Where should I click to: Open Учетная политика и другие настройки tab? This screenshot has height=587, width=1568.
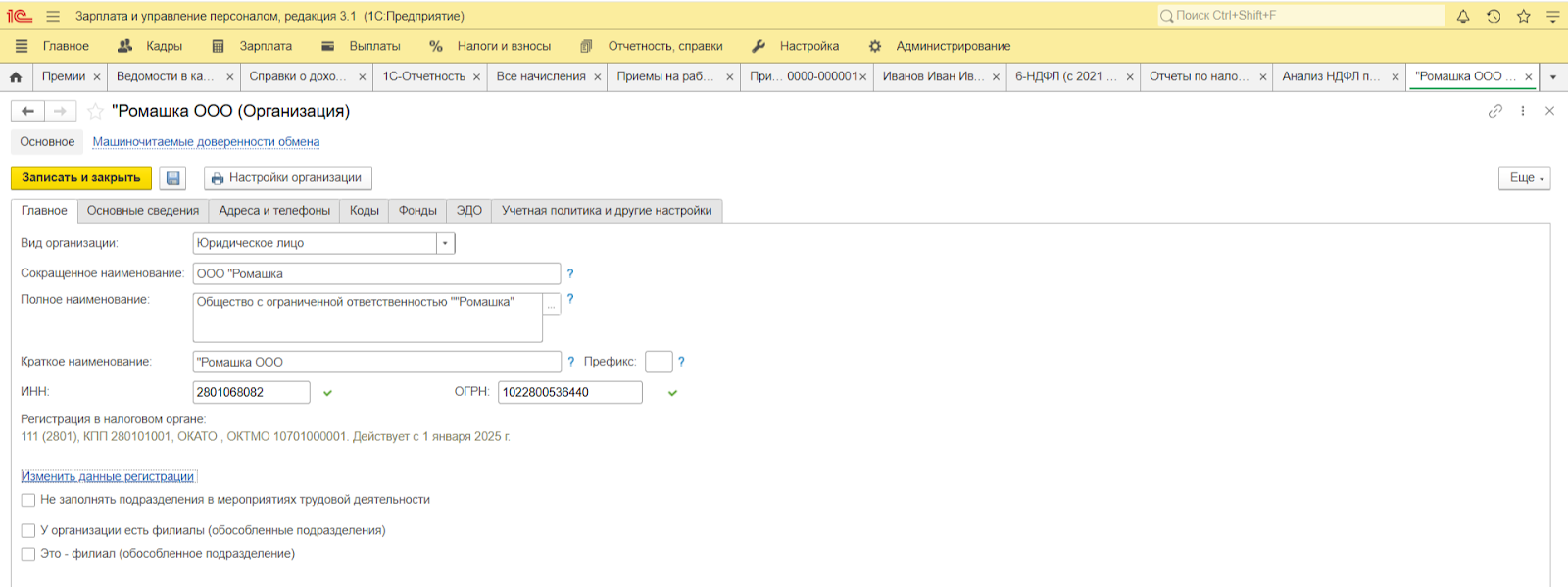(x=607, y=211)
